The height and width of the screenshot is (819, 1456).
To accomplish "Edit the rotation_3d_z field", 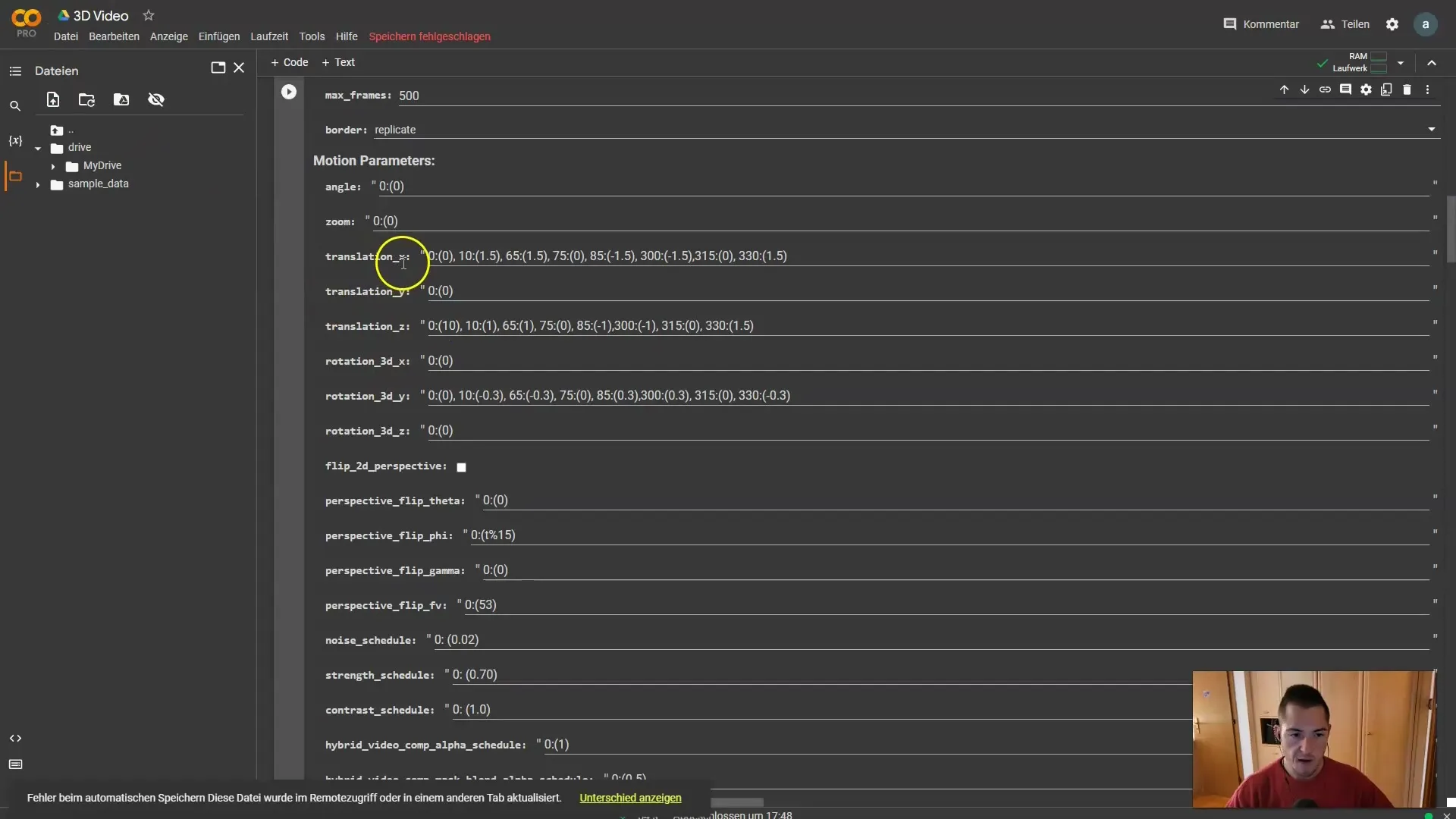I will coord(928,431).
